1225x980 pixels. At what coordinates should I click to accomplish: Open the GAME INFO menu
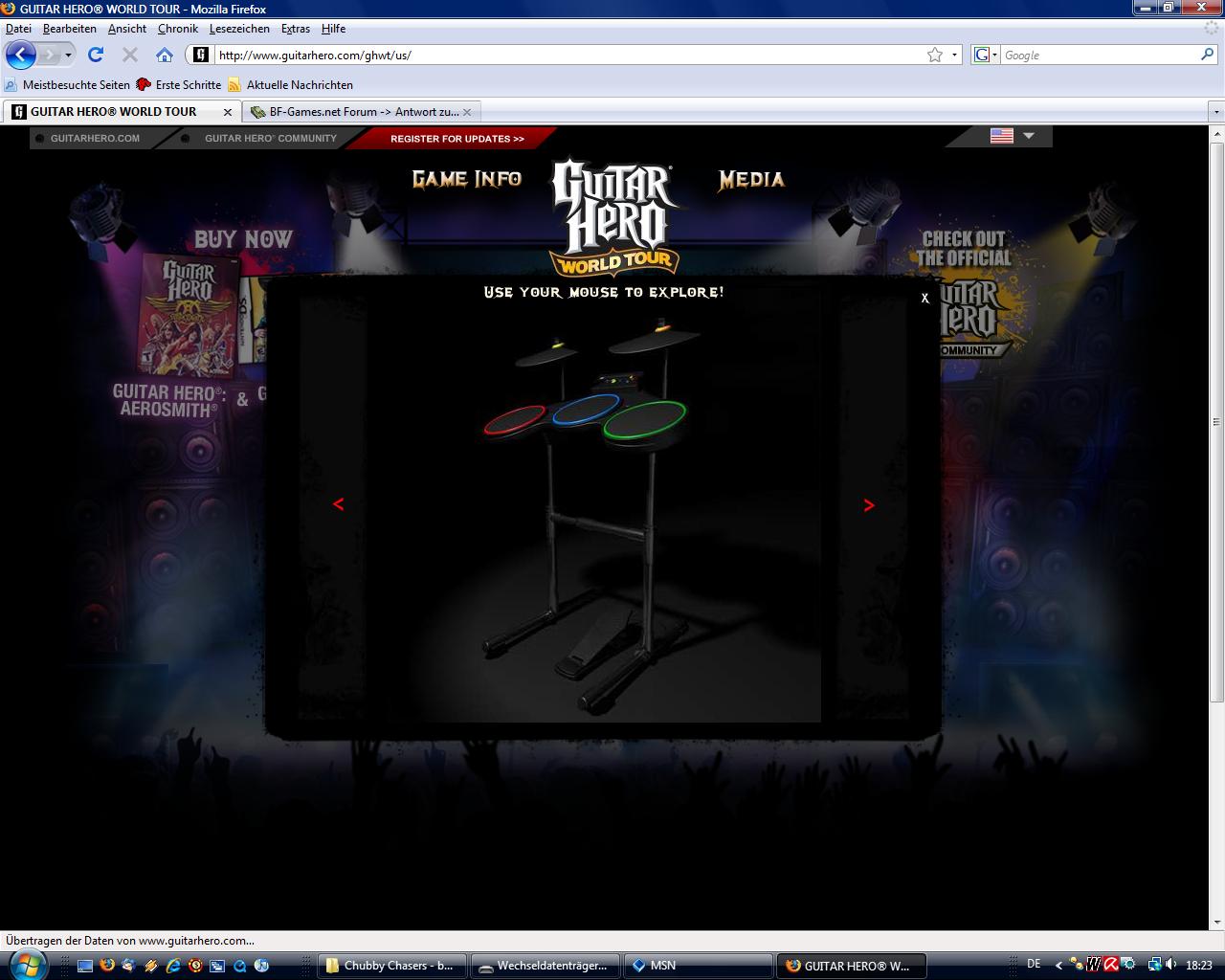click(467, 179)
